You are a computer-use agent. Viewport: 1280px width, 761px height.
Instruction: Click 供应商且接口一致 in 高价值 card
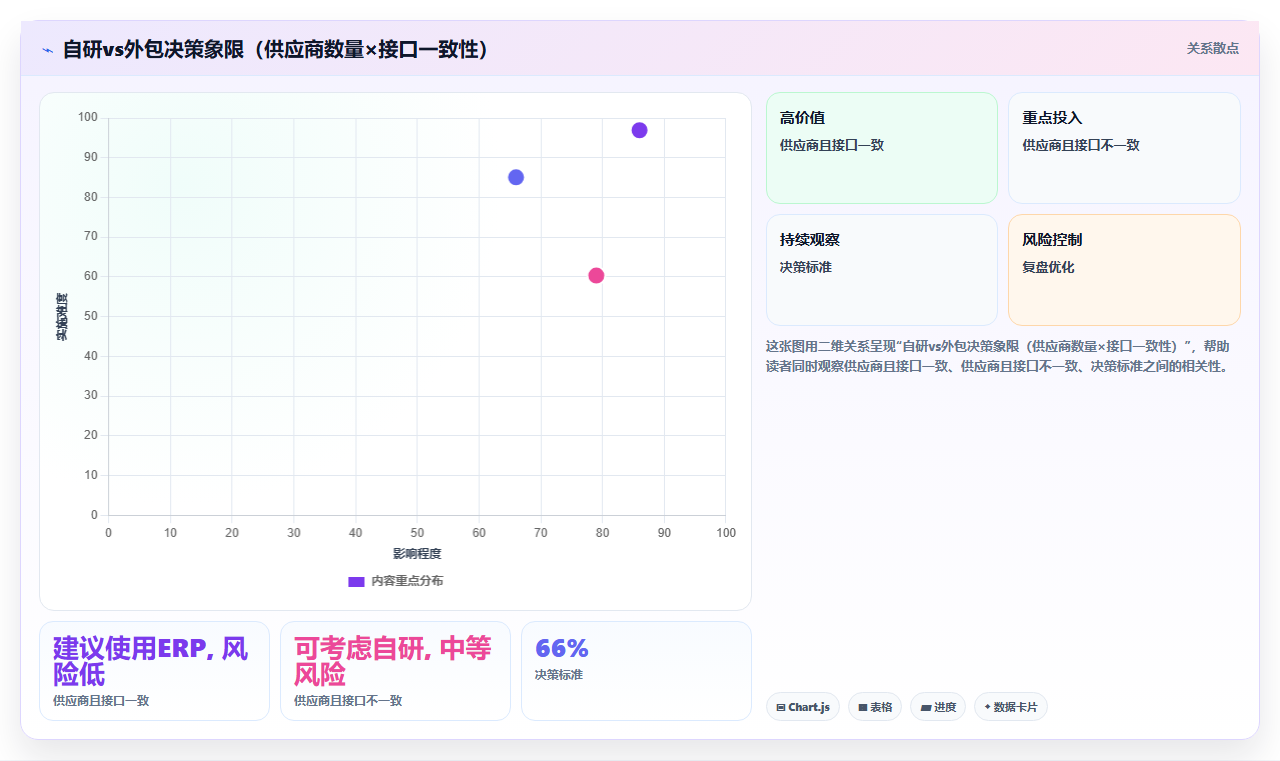click(832, 145)
